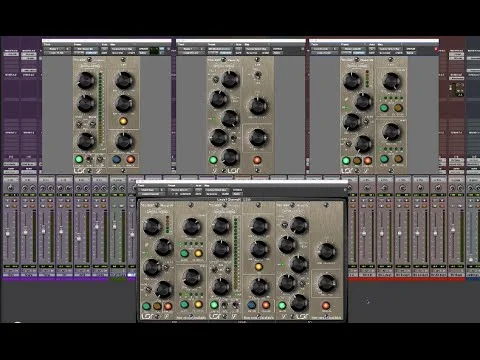Toggle the orange button in the left plugin window
This screenshot has width=480, height=360.
point(131,160)
